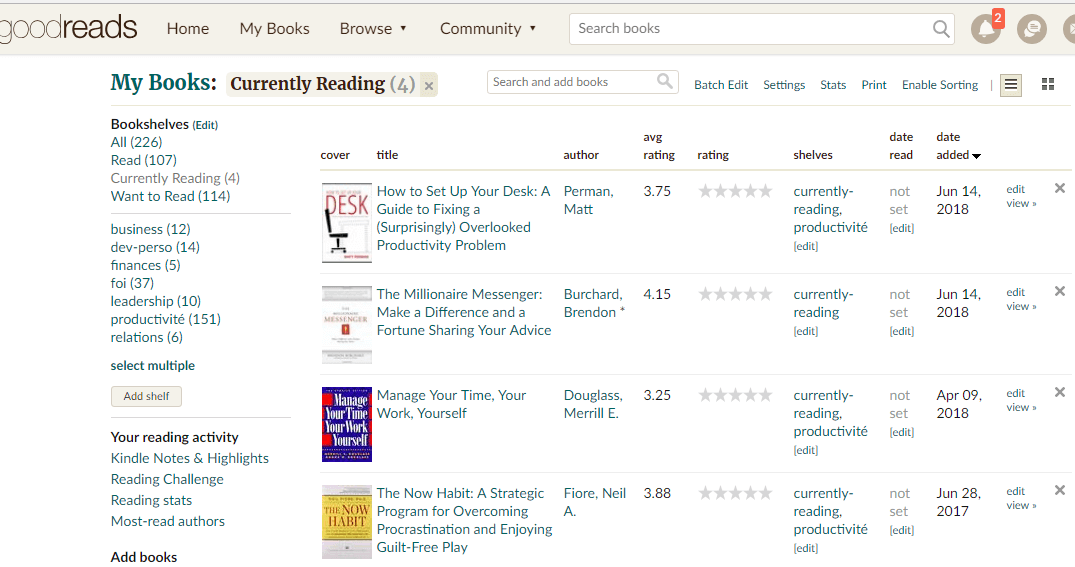Image resolution: width=1075 pixels, height=567 pixels.
Task: Edit shelves for The Millionaire Messenger
Action: pos(806,331)
